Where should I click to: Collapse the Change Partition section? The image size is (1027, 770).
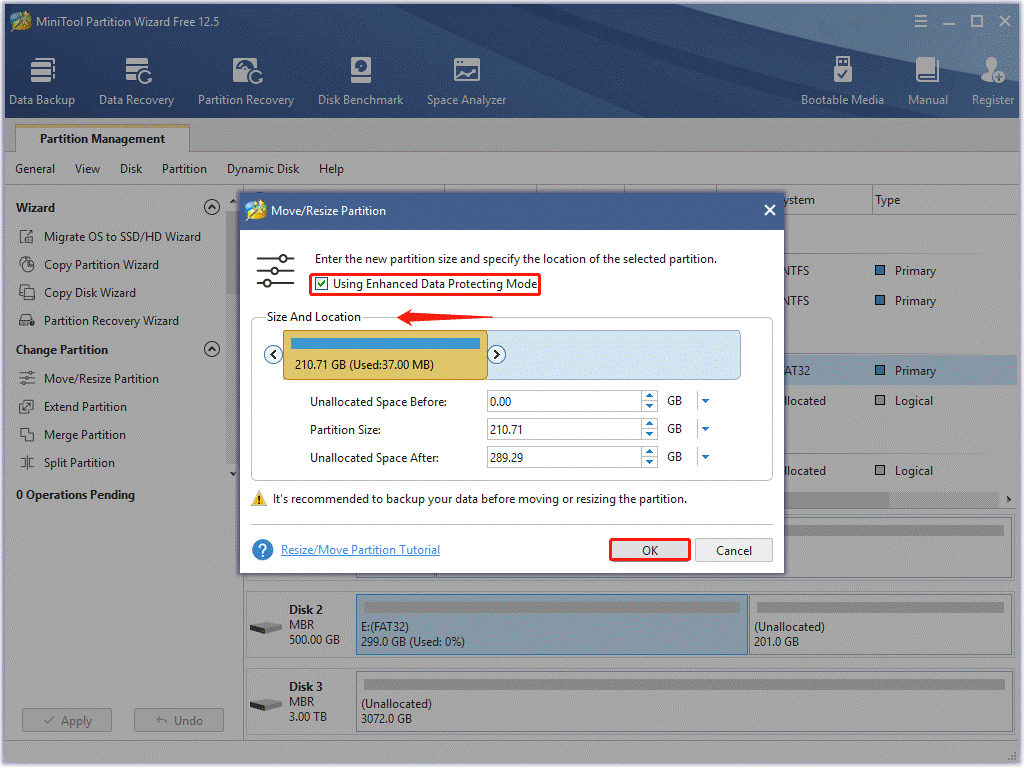click(x=212, y=350)
